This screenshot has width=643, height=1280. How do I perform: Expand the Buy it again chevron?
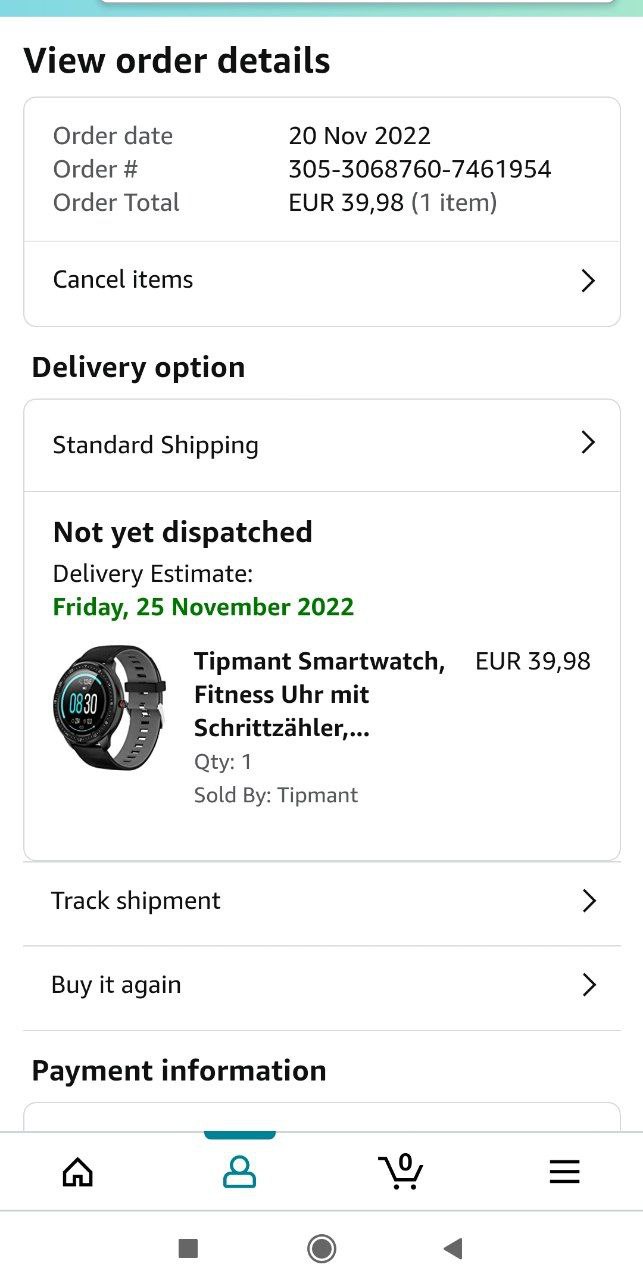588,985
